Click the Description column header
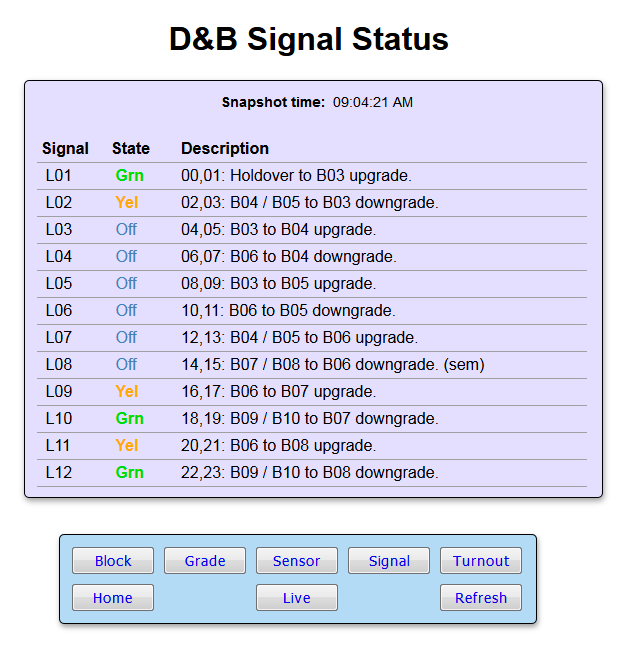631x651 pixels. (x=225, y=149)
